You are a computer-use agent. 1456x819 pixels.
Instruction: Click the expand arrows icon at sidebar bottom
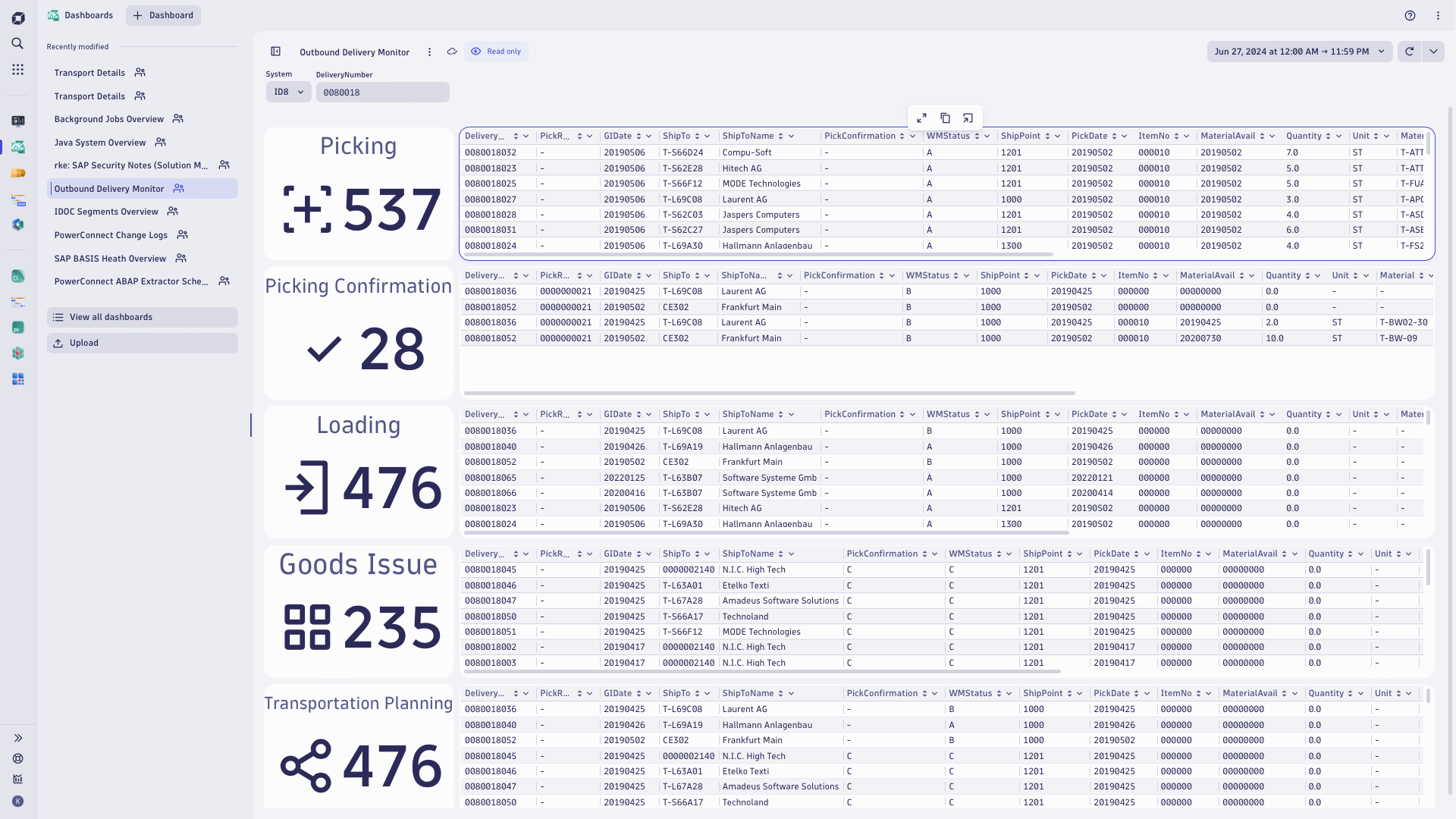point(17,738)
